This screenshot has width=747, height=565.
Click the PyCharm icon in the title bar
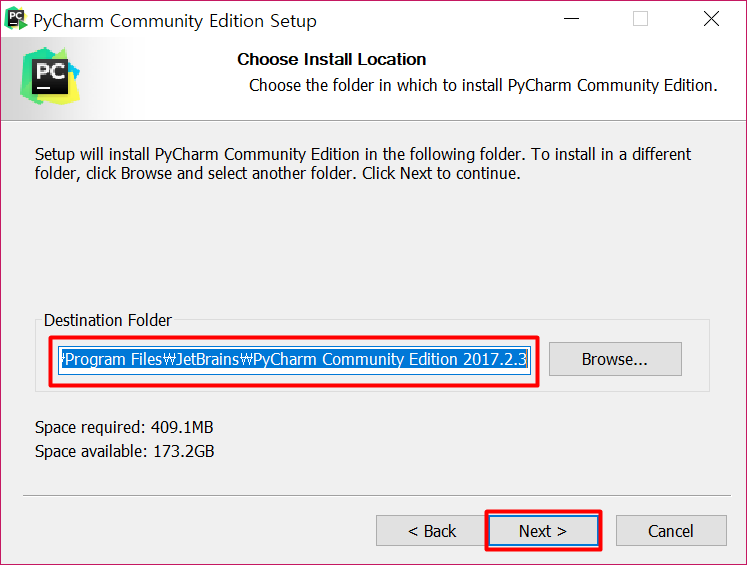(16, 19)
